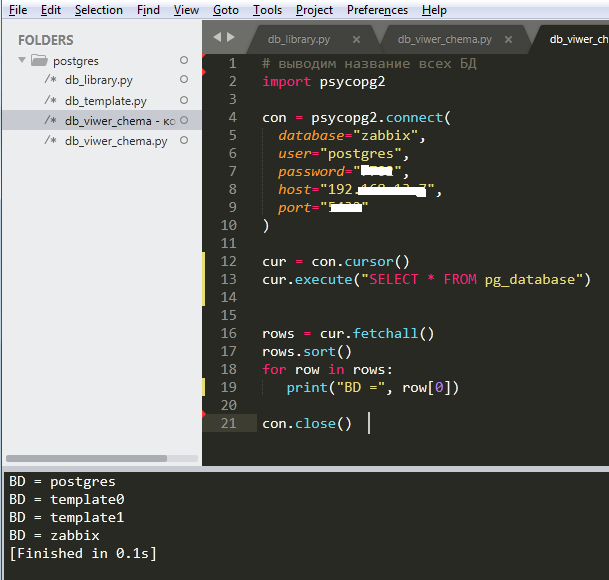Click the file-type icon before db_library.py
Viewport: 609px width, 580px height.
(x=50, y=79)
